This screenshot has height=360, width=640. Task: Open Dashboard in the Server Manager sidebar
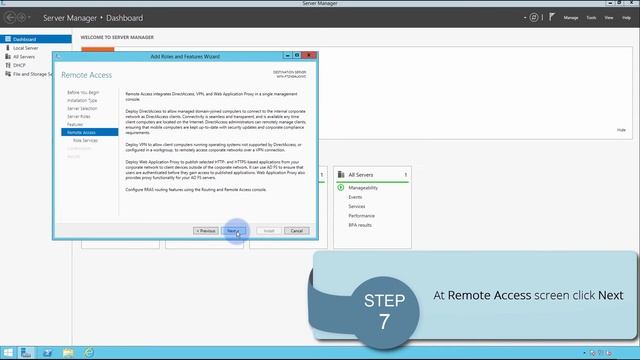coord(36,39)
